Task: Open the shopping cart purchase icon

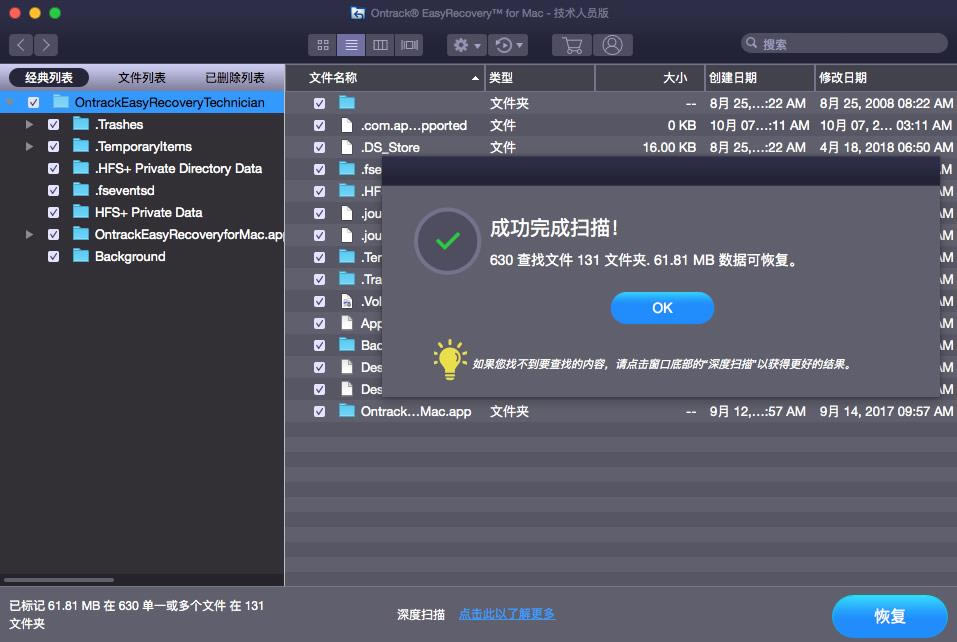Action: click(572, 45)
